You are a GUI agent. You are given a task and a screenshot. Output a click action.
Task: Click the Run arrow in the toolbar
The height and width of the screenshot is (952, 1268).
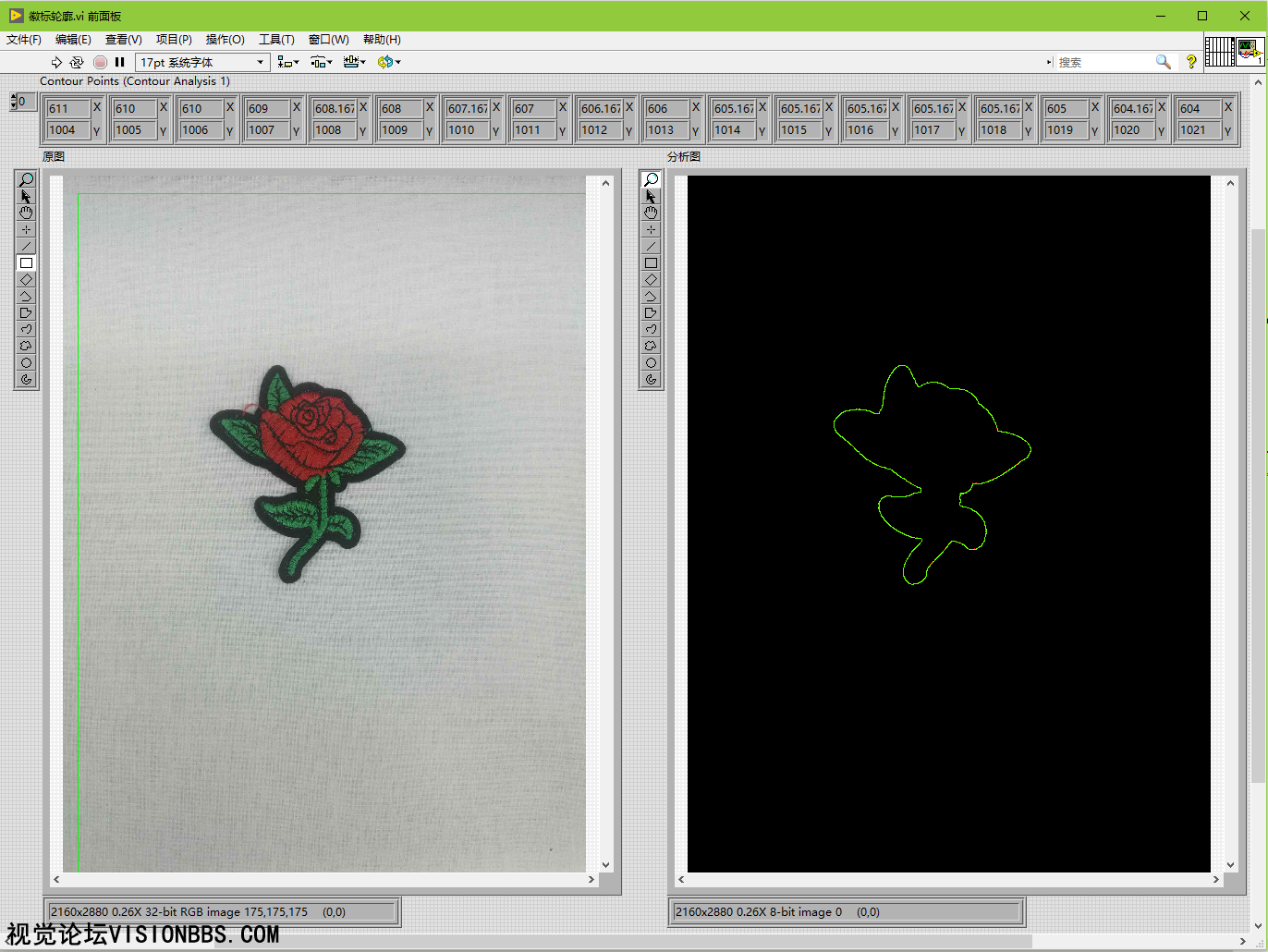(56, 62)
